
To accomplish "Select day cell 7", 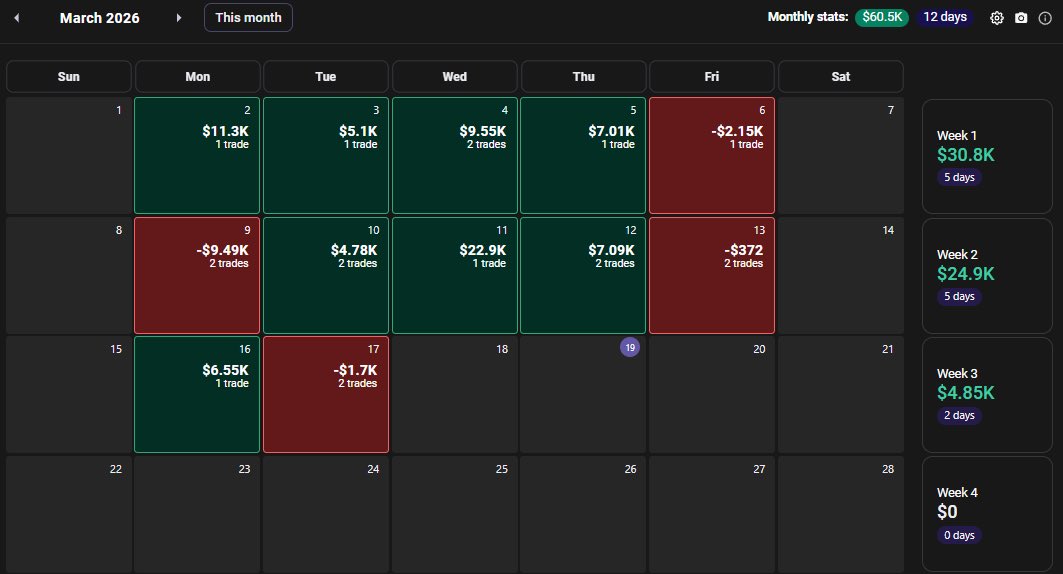I will click(841, 155).
